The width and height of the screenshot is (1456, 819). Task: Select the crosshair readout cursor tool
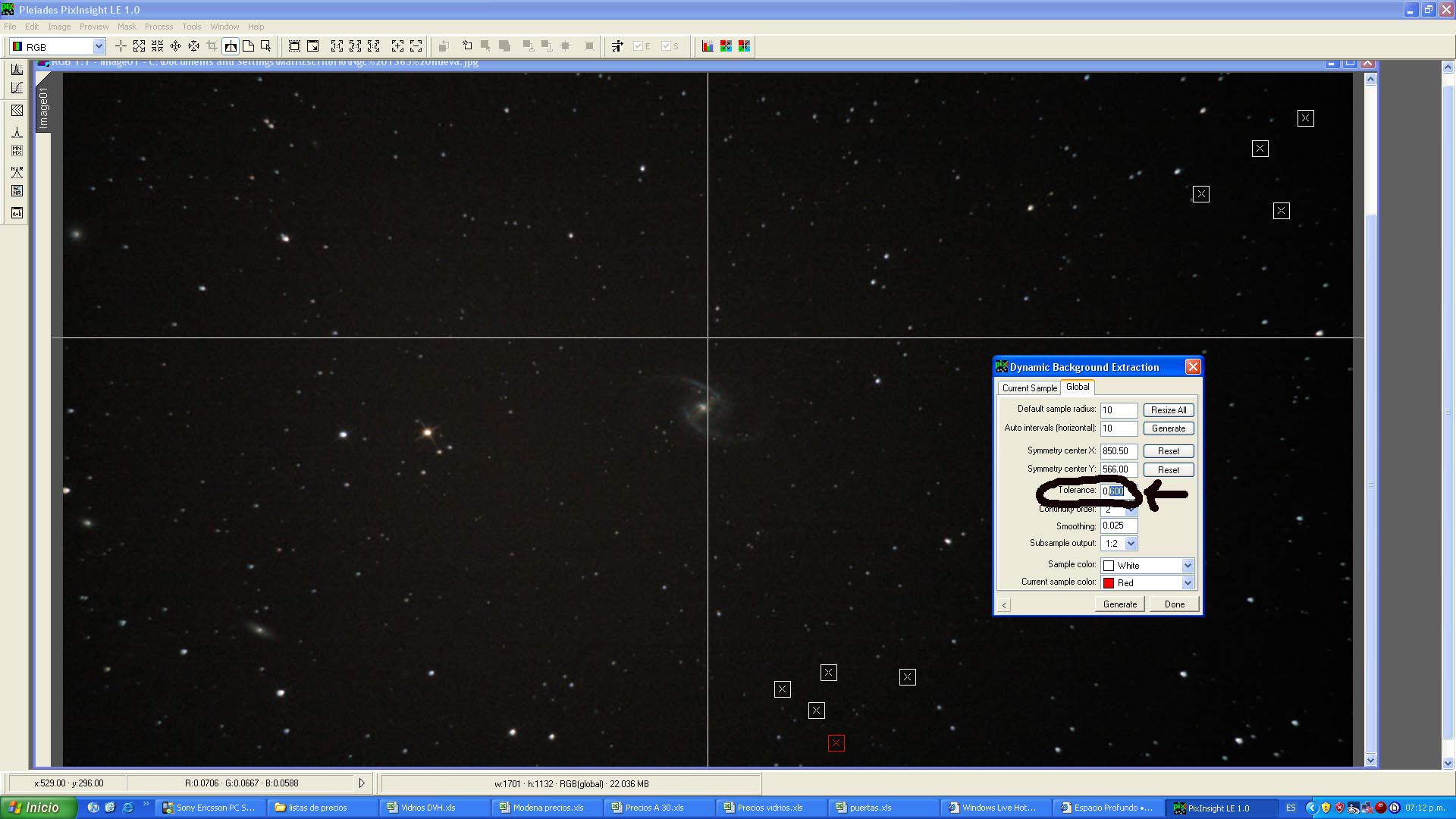121,46
